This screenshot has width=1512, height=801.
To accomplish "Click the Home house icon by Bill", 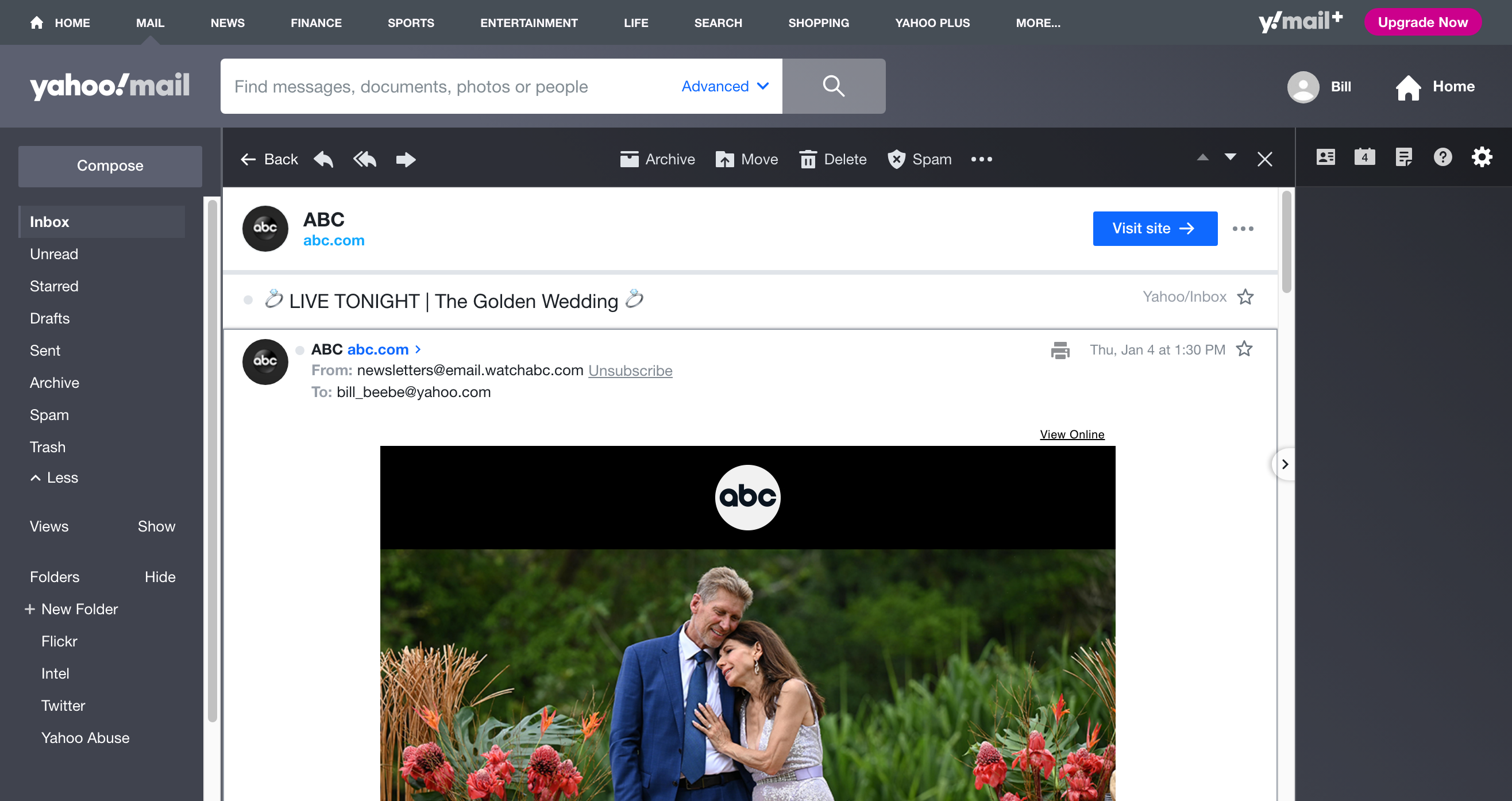I will (x=1409, y=87).
